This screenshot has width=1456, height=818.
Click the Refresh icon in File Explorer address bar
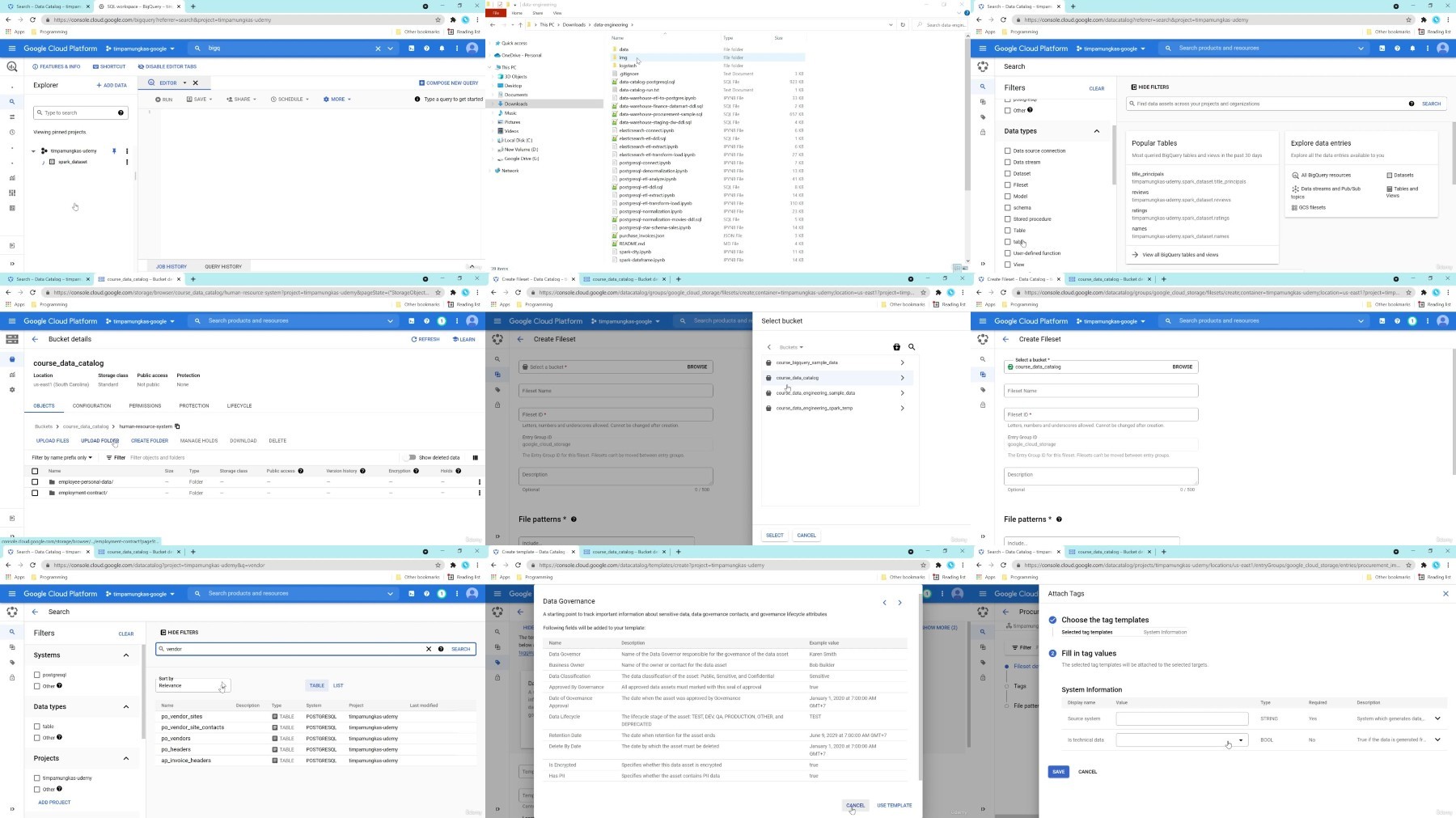(x=903, y=24)
